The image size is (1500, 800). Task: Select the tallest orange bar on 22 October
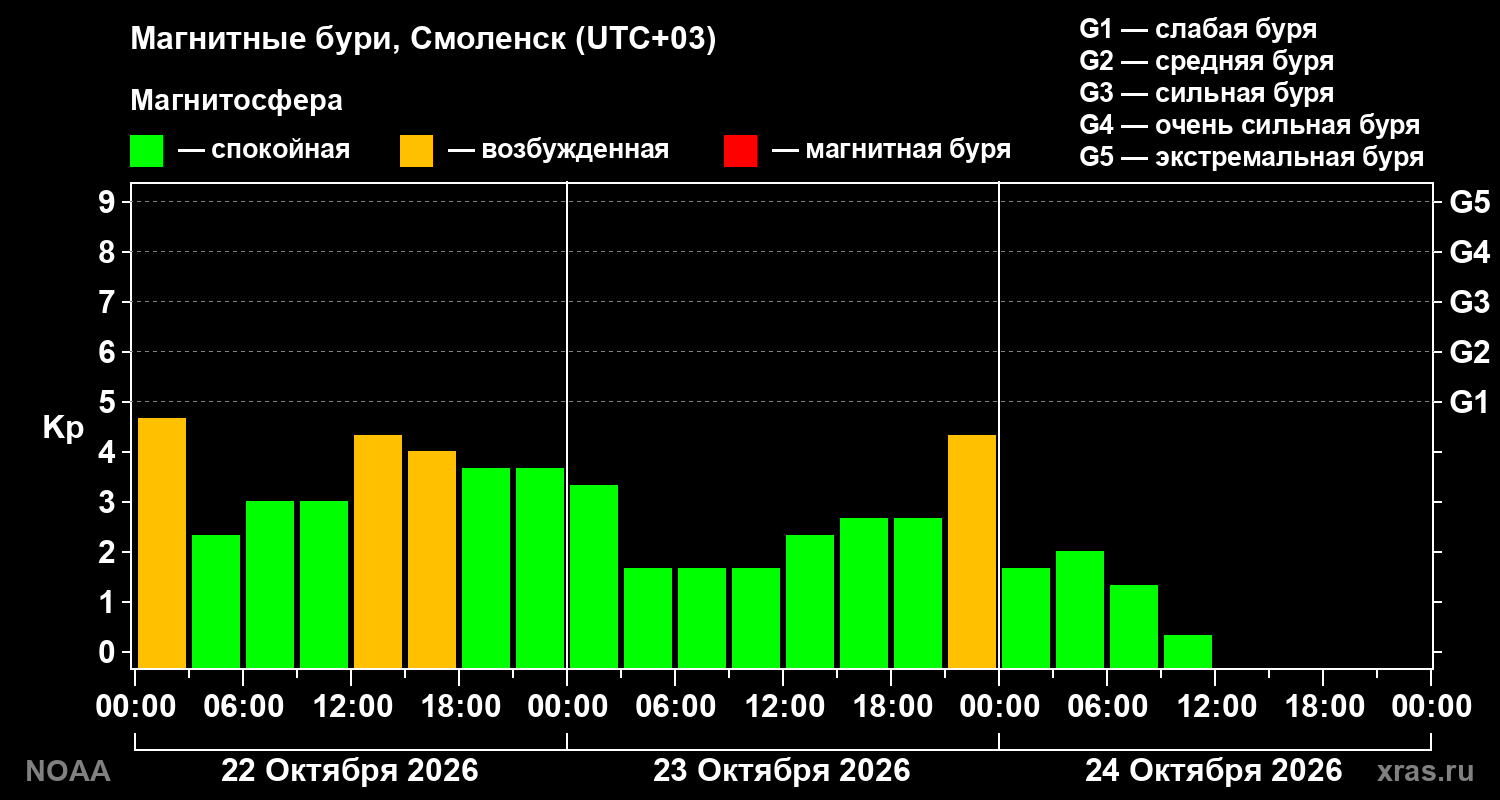coord(162,543)
